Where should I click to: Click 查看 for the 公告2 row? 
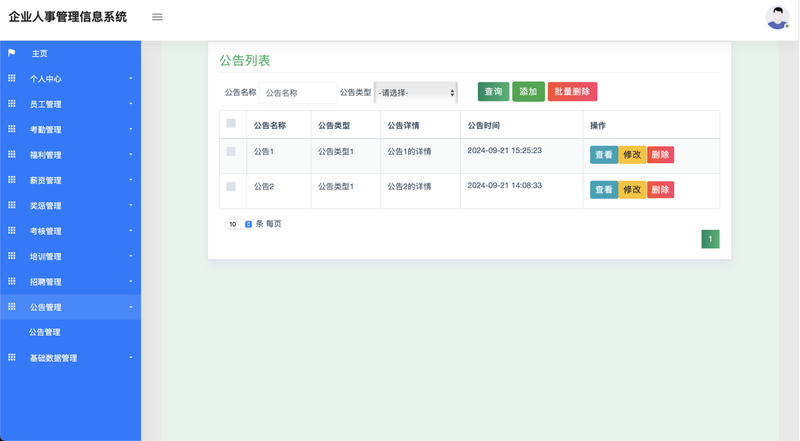point(604,190)
